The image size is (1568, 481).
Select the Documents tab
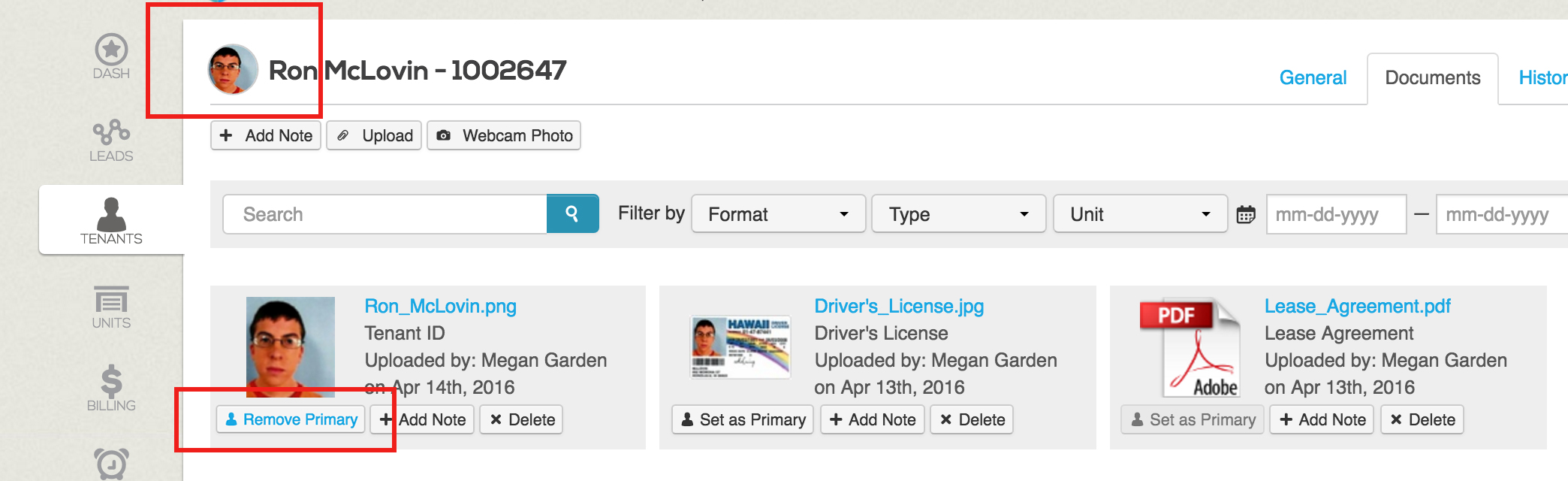[1433, 77]
